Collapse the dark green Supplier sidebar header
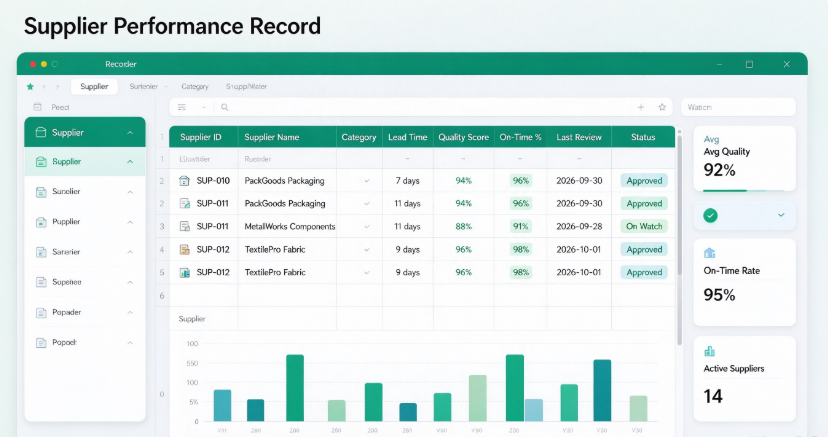 (130, 132)
